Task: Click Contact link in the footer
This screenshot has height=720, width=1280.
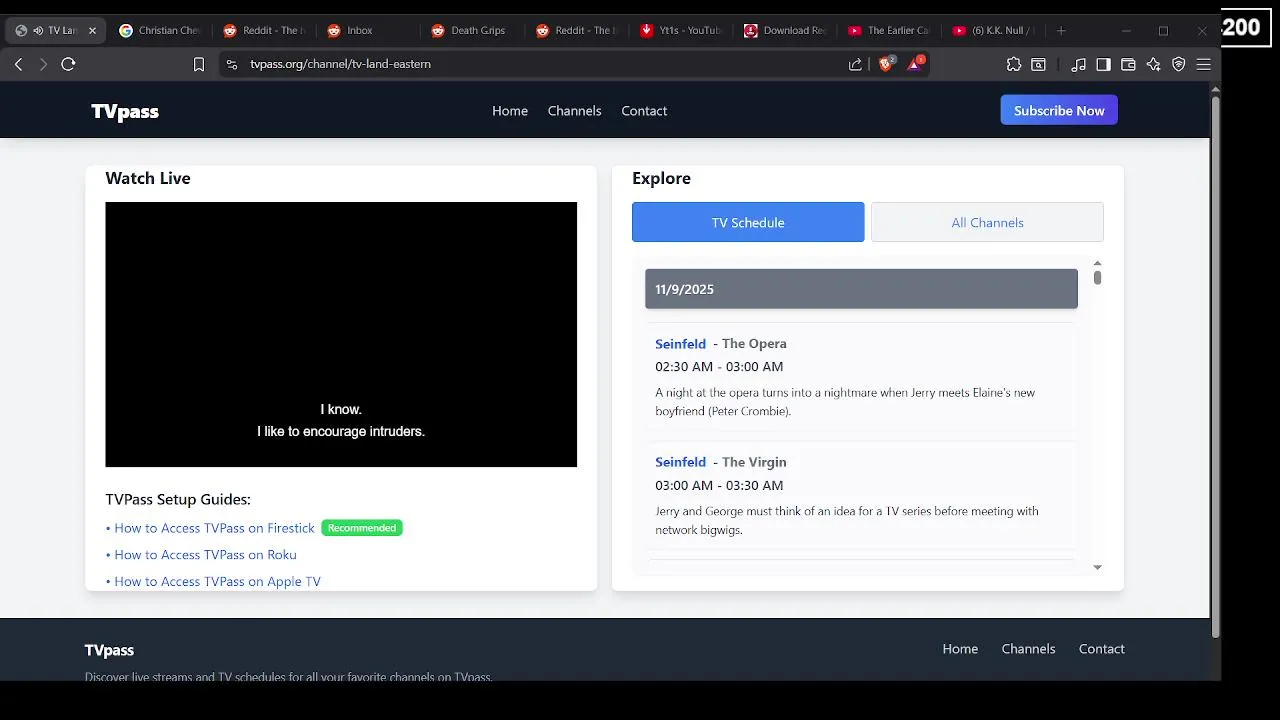Action: (1101, 649)
